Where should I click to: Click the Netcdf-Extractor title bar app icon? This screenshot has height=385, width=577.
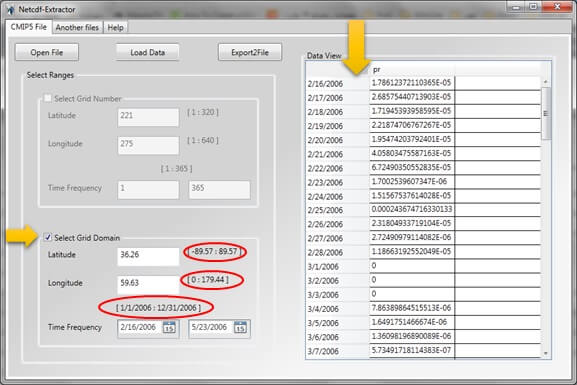tap(11, 9)
